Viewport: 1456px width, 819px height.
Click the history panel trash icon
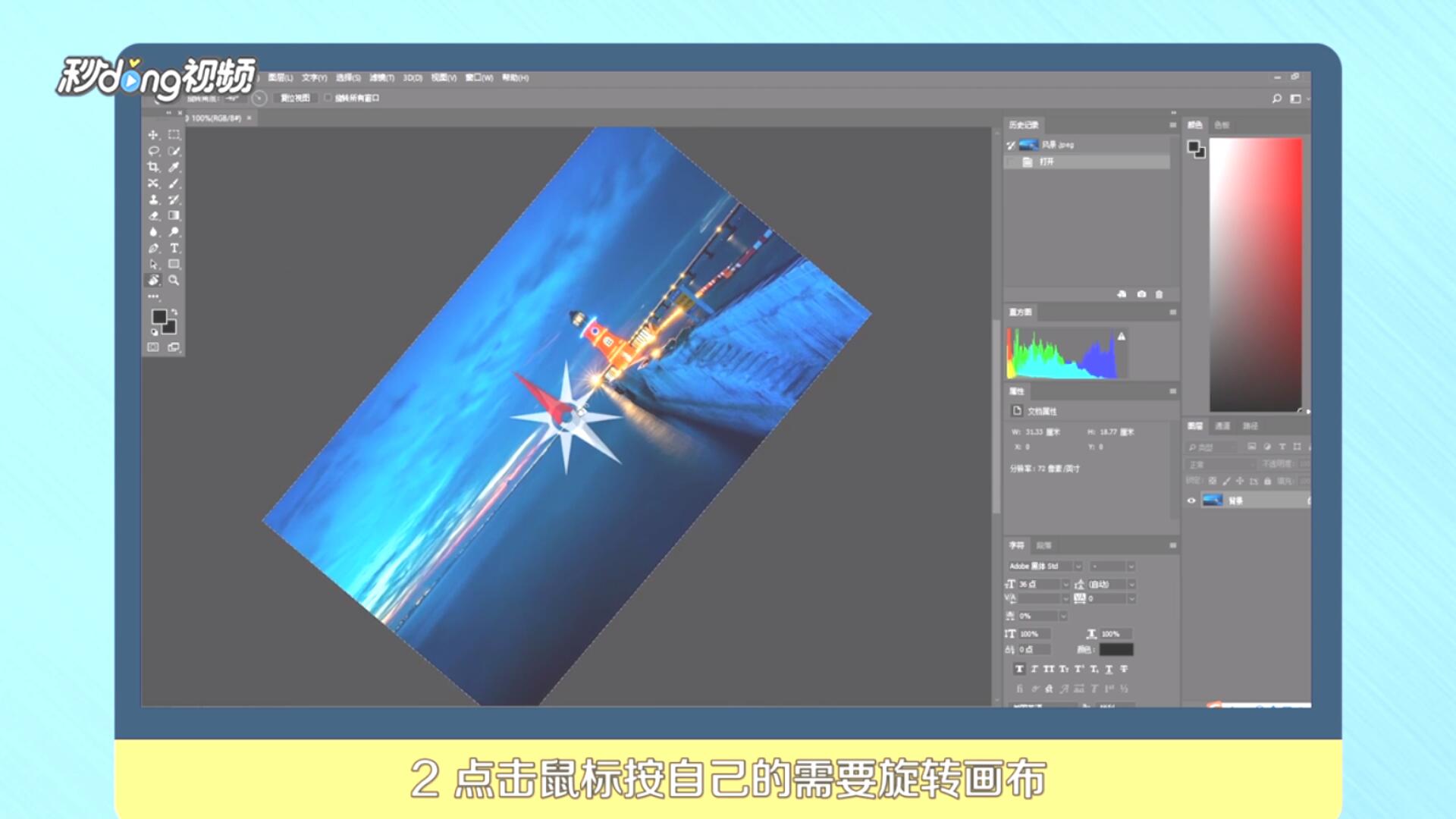tap(1159, 294)
